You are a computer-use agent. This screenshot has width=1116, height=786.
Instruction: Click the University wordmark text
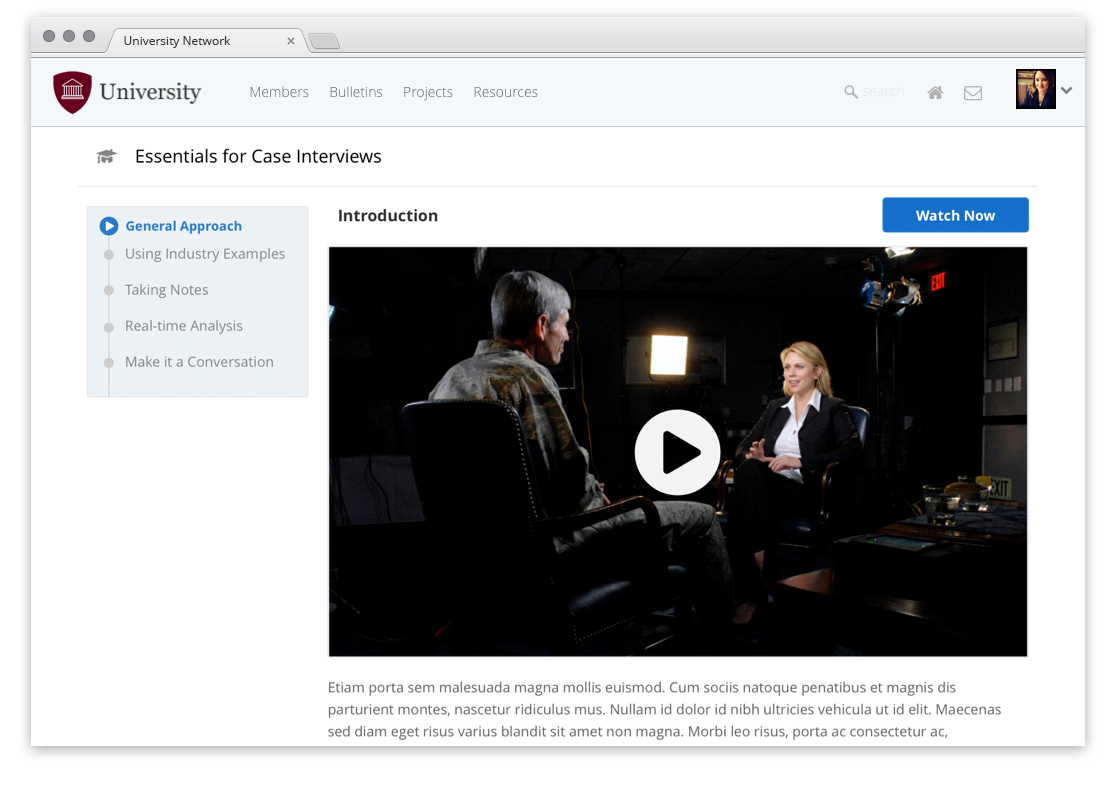coord(150,92)
